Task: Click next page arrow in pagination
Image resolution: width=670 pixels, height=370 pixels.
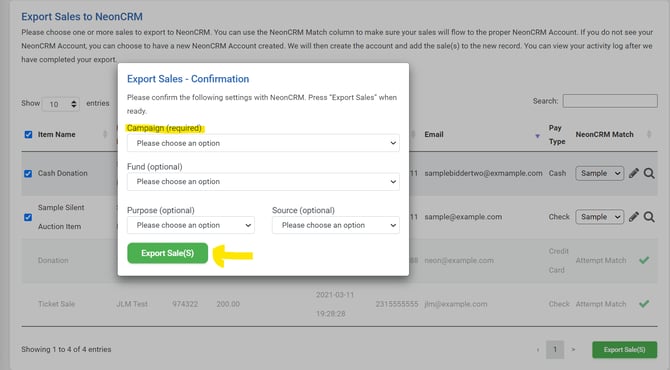Action: pyautogui.click(x=573, y=349)
